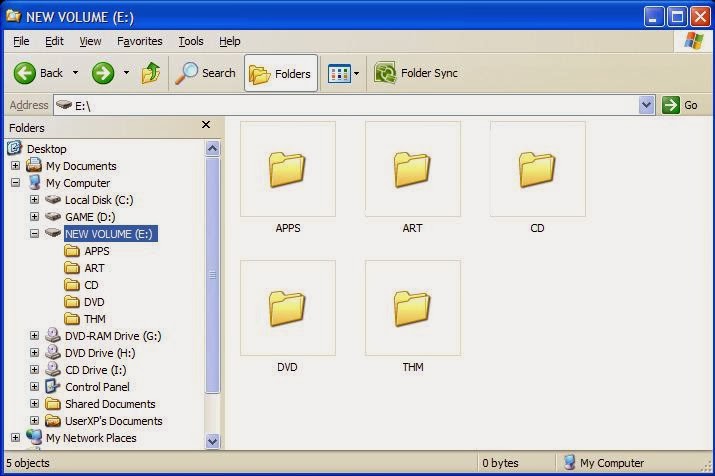Collapse My Computer tree node

tap(16, 182)
